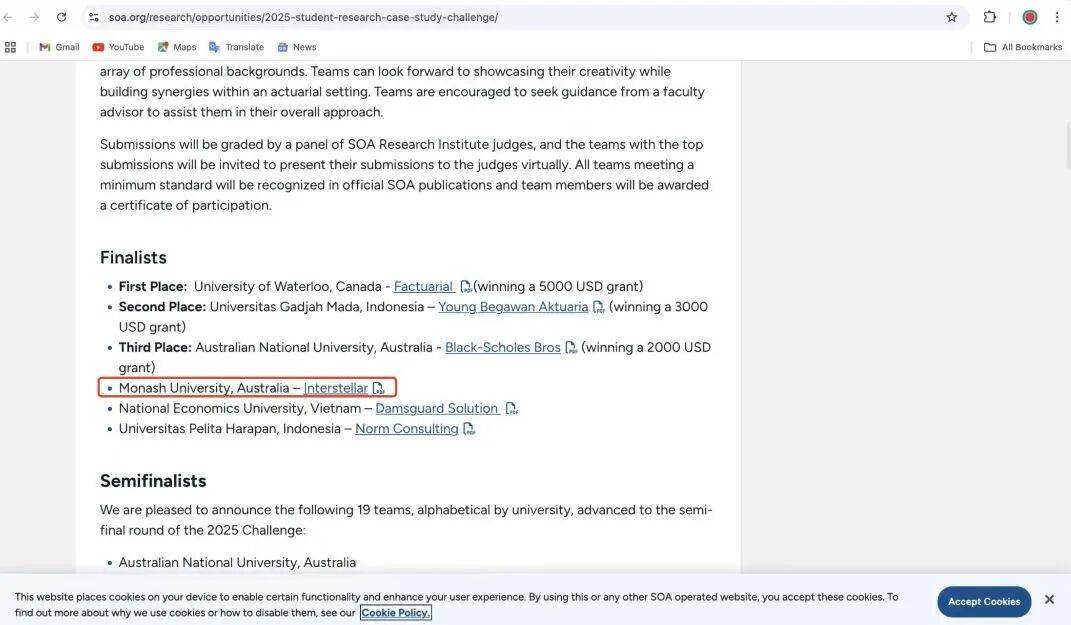Open the Interstellar submission link
1071x625 pixels.
coord(335,389)
